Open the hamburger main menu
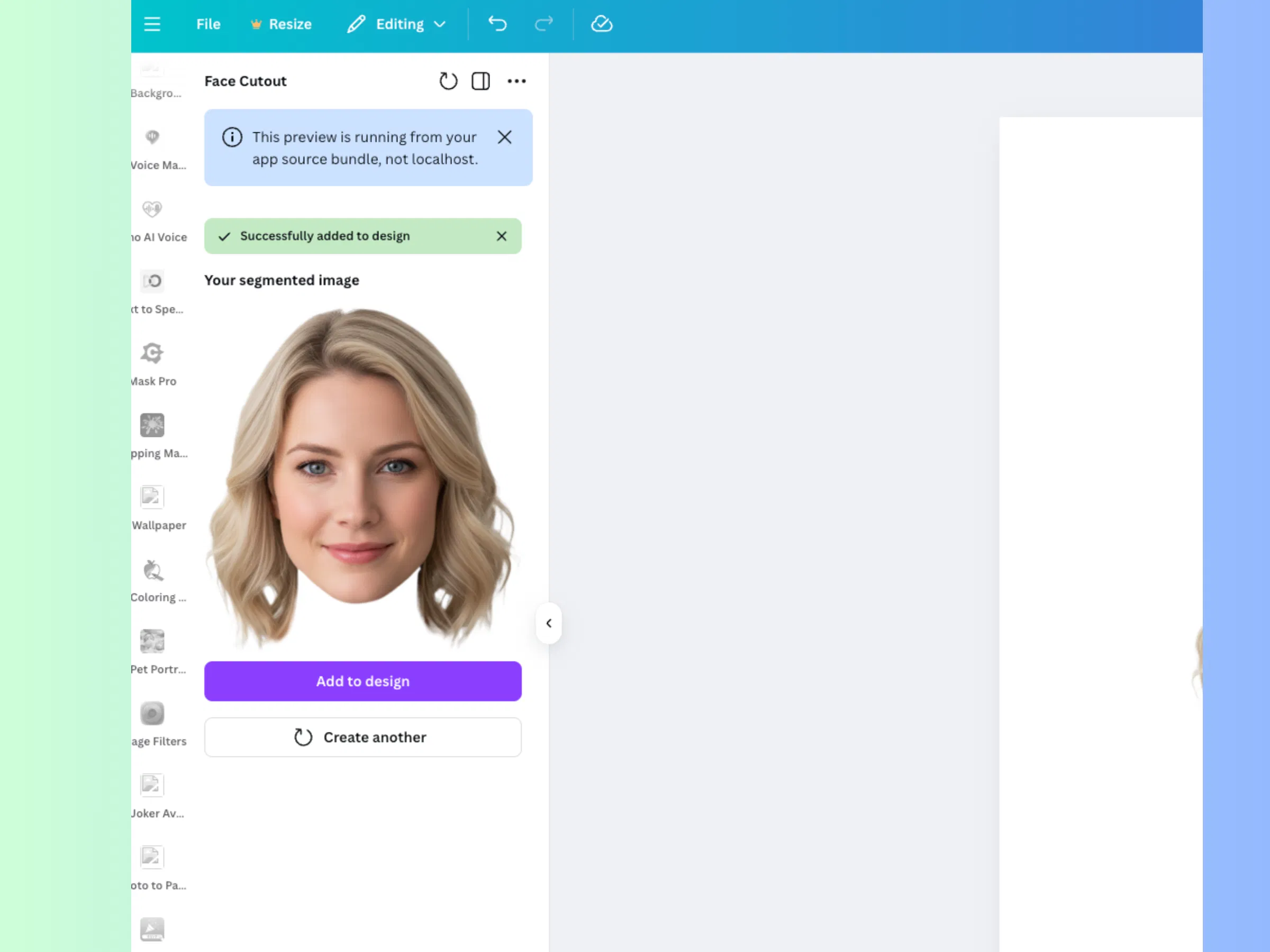The height and width of the screenshot is (952, 1270). click(152, 24)
